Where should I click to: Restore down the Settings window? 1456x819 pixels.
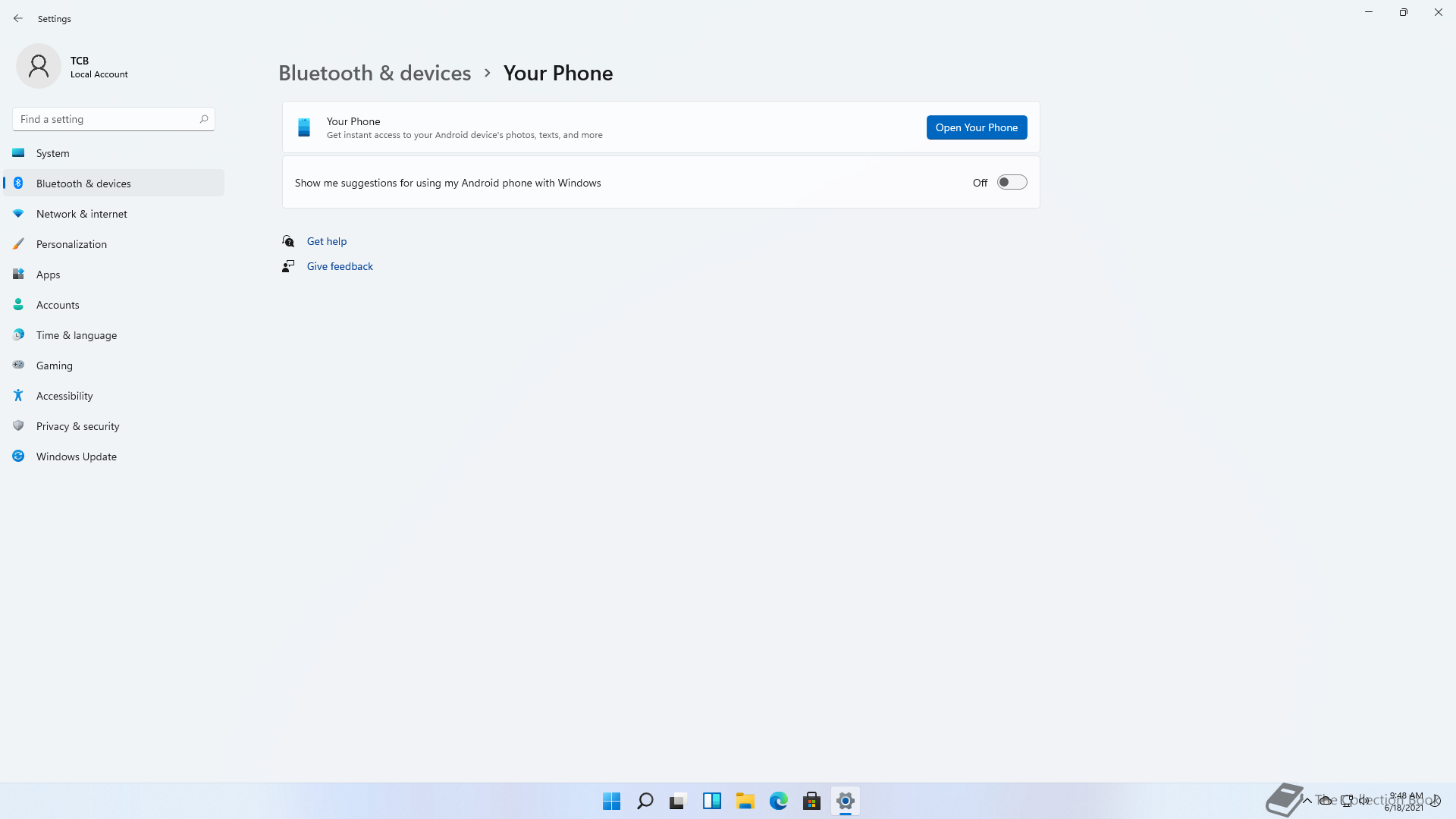(1404, 12)
